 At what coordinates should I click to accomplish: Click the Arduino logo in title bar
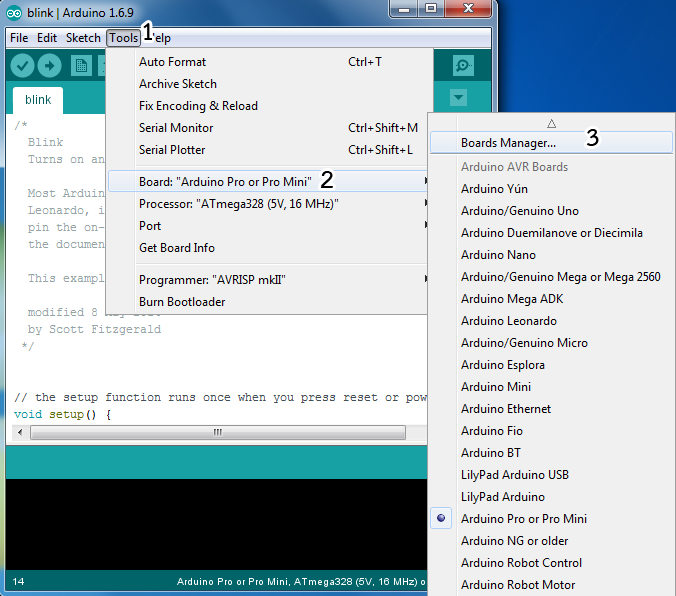point(14,13)
